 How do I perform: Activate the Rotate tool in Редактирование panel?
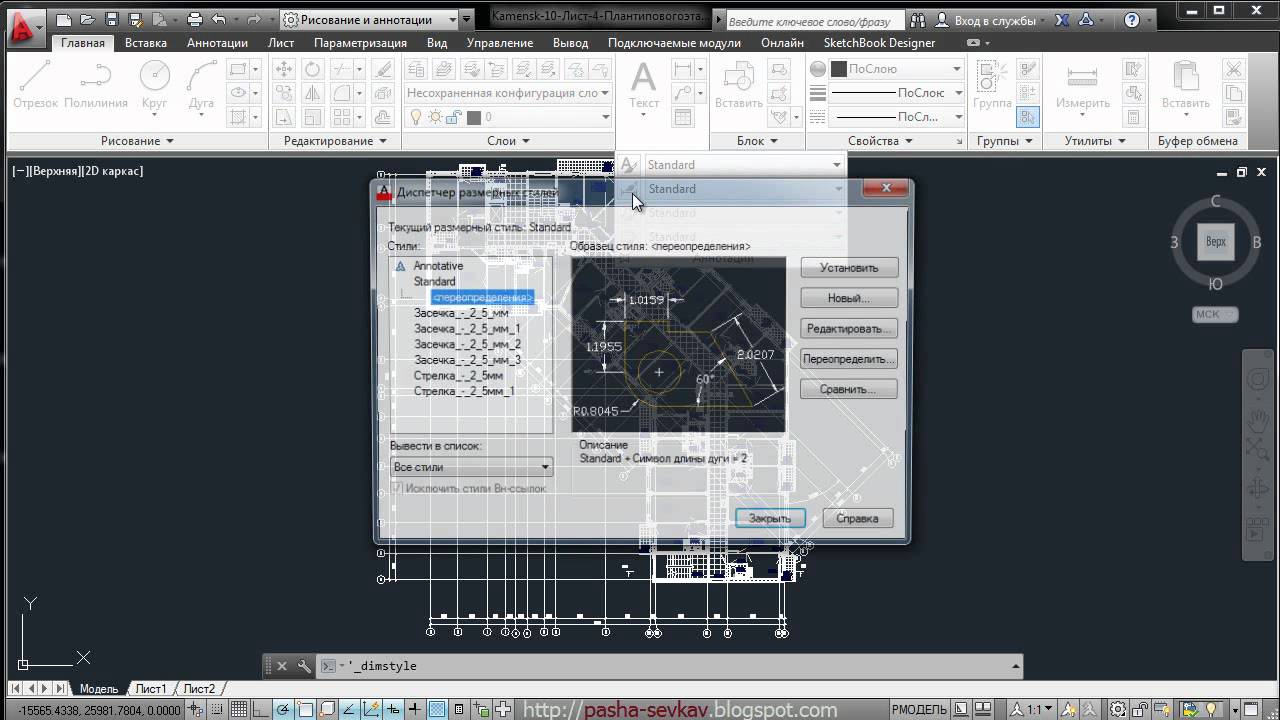[313, 69]
